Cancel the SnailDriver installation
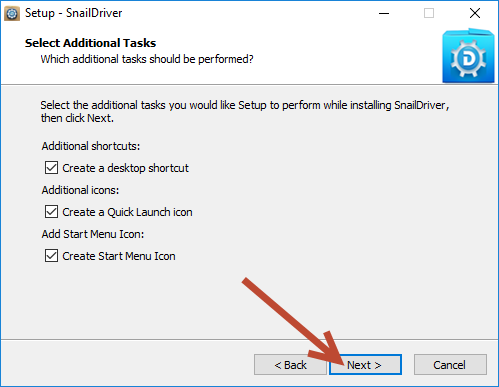The image size is (499, 387). pos(450,365)
